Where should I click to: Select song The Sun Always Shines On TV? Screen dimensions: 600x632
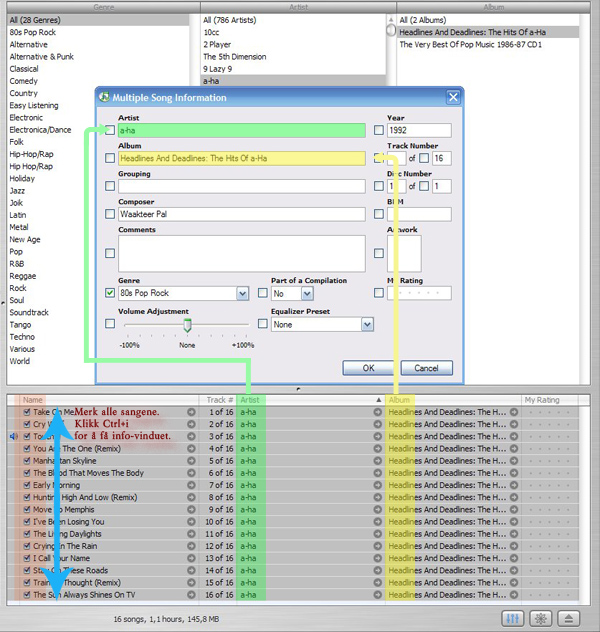pos(84,595)
